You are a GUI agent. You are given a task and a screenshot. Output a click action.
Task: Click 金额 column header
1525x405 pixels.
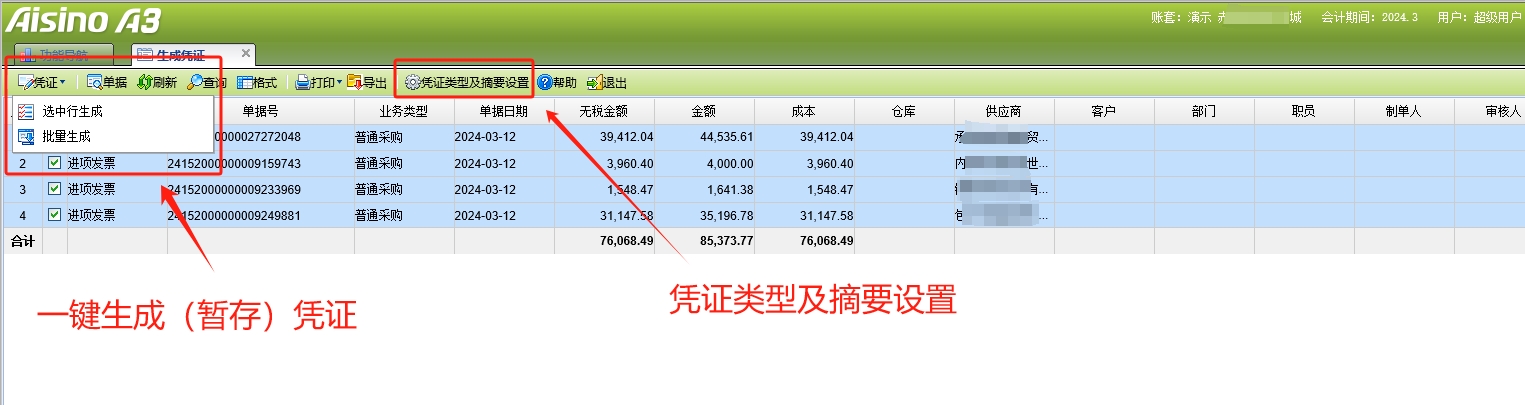coord(704,111)
